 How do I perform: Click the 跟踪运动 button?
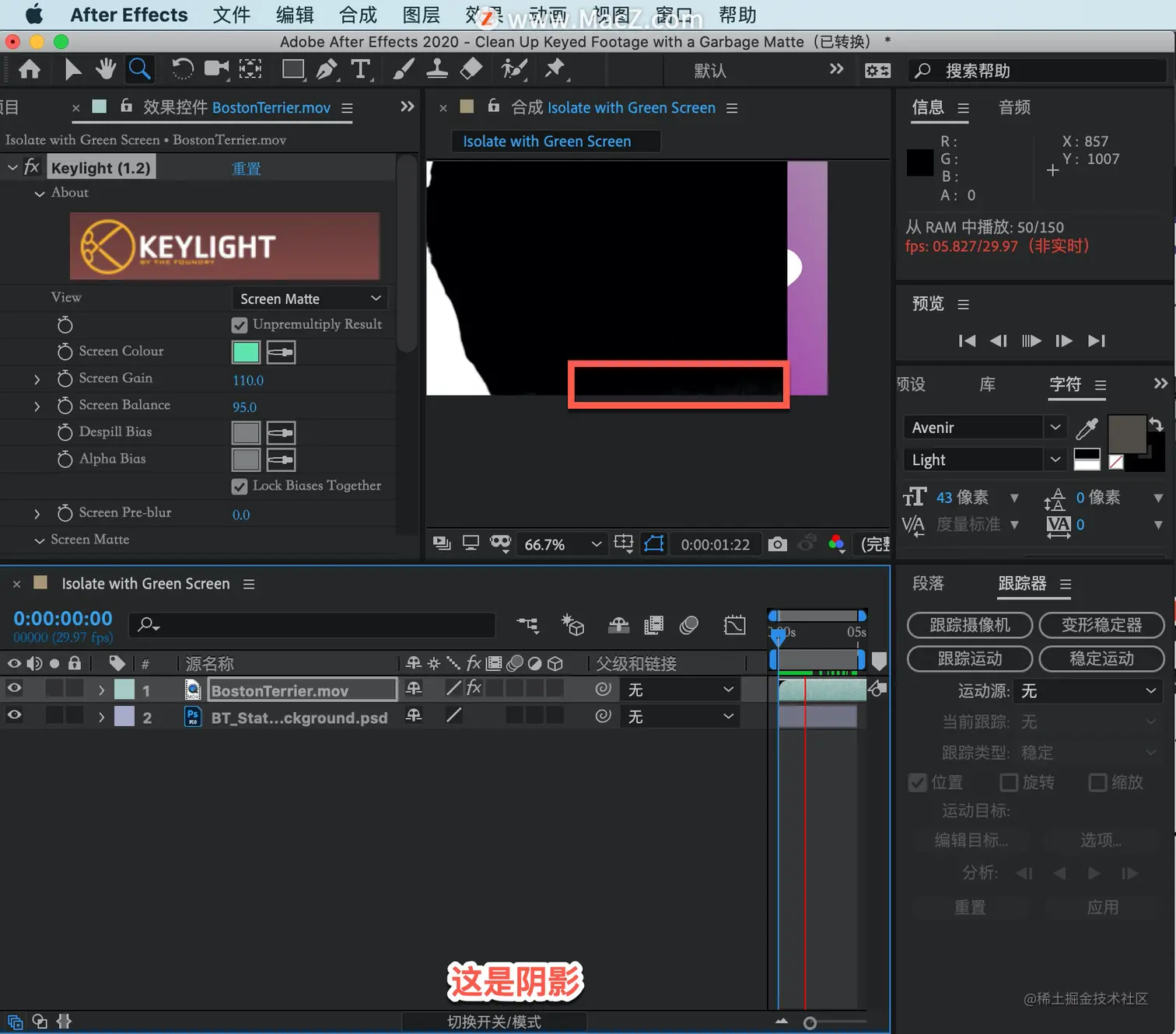[970, 658]
